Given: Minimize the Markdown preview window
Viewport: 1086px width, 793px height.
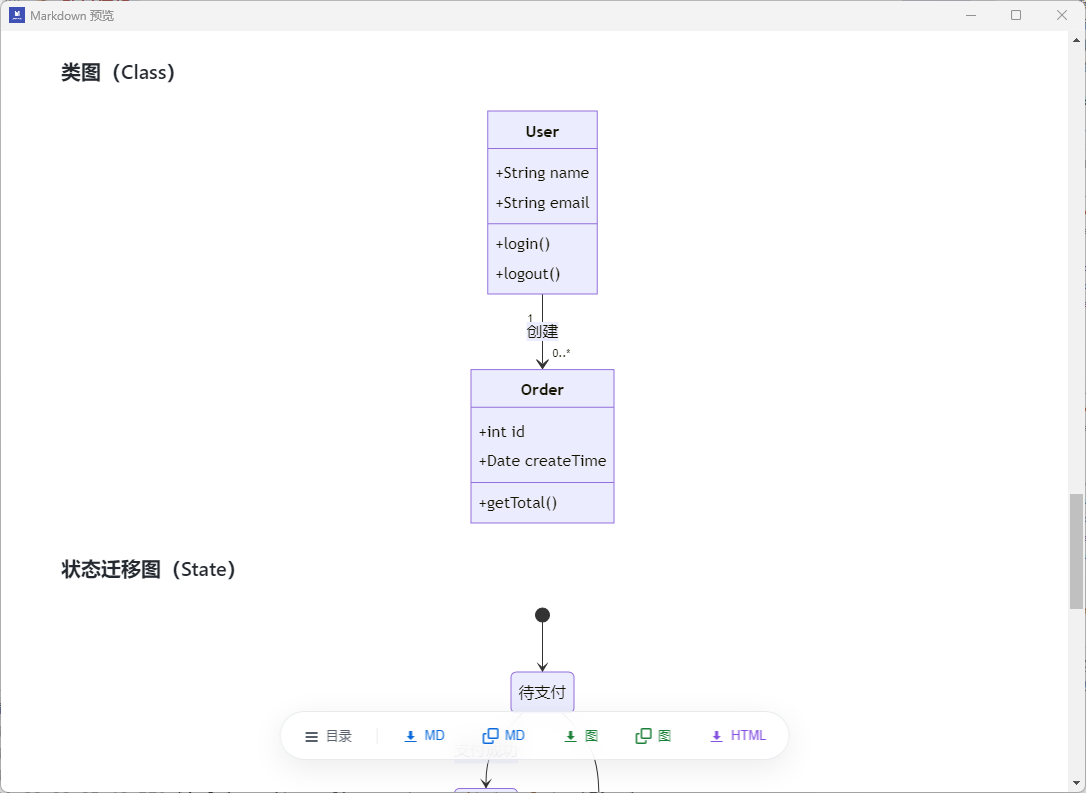Looking at the screenshot, I should point(970,15).
